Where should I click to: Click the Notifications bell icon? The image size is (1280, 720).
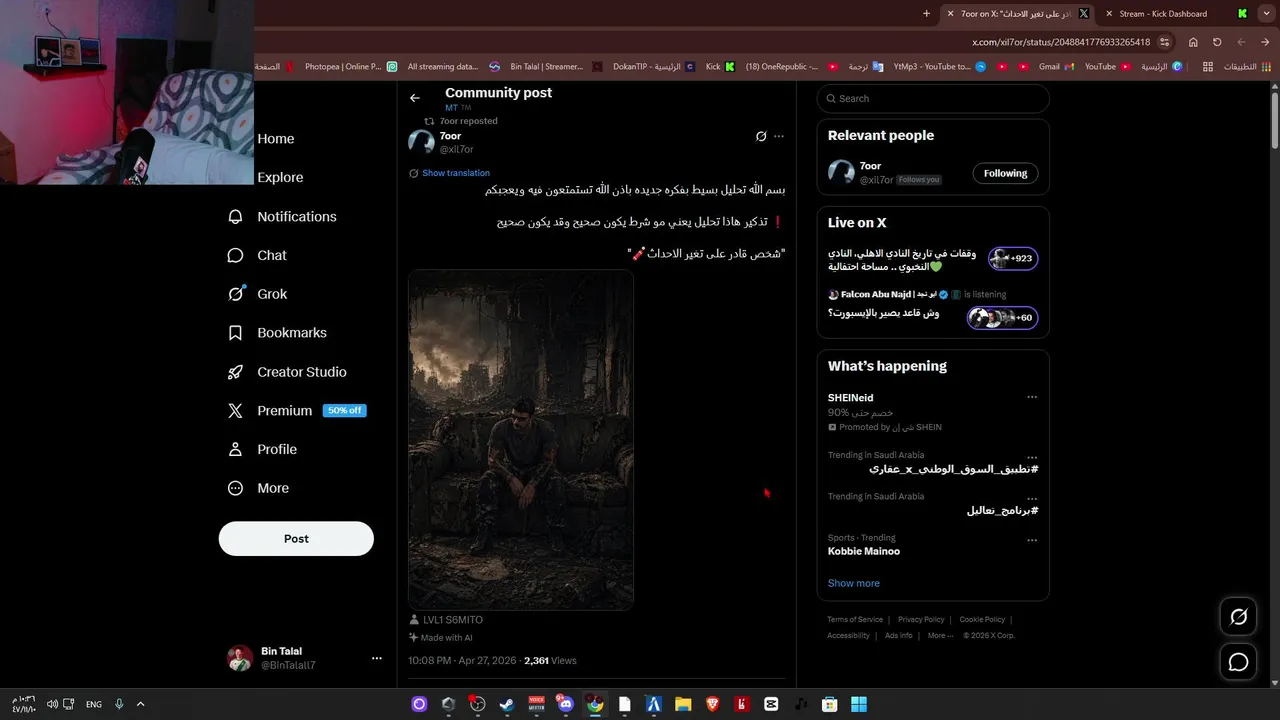(x=235, y=217)
